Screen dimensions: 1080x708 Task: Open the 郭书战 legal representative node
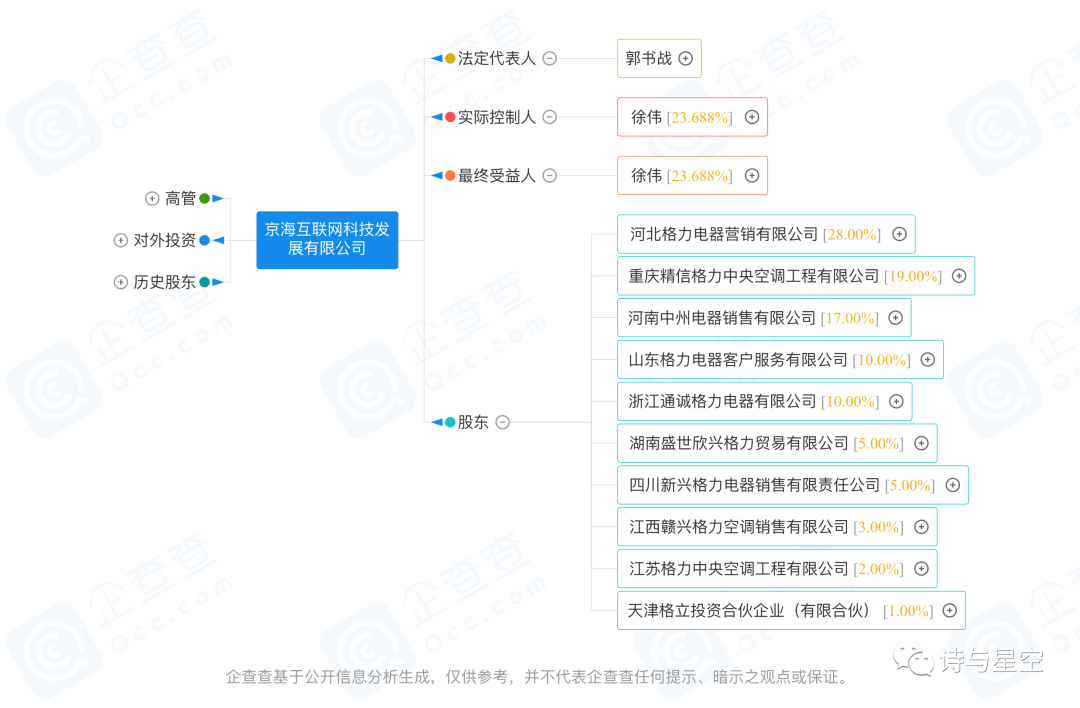659,59
